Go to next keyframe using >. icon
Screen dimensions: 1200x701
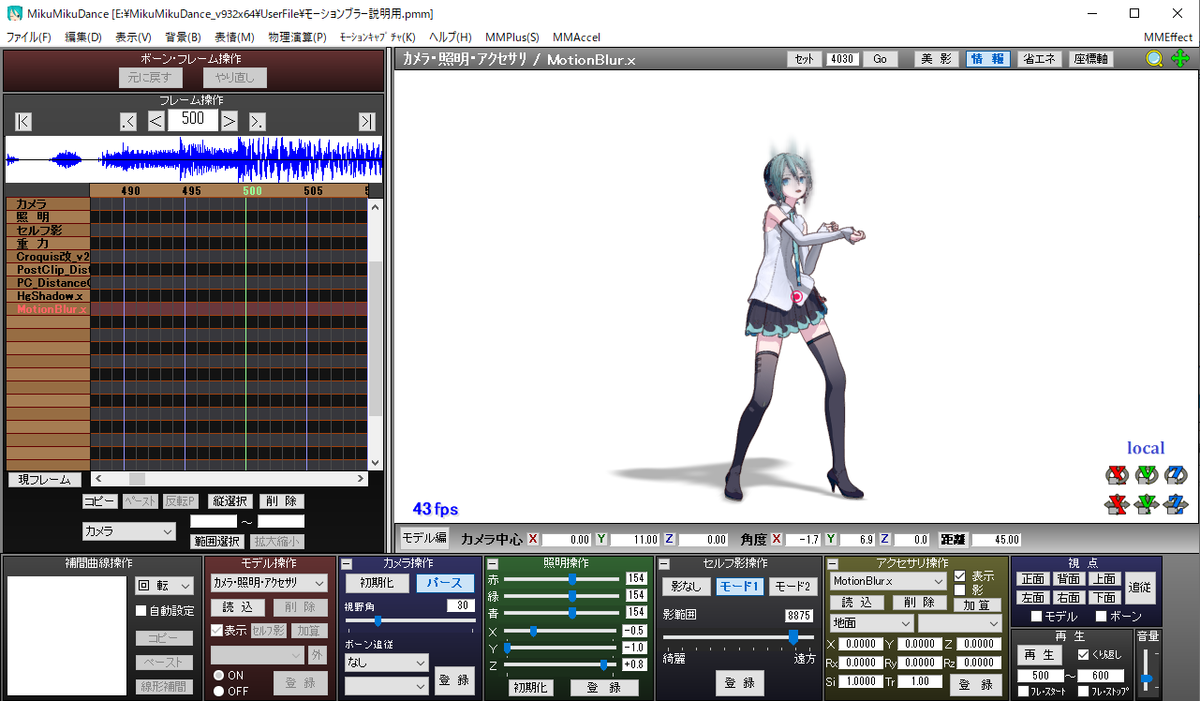[x=257, y=121]
